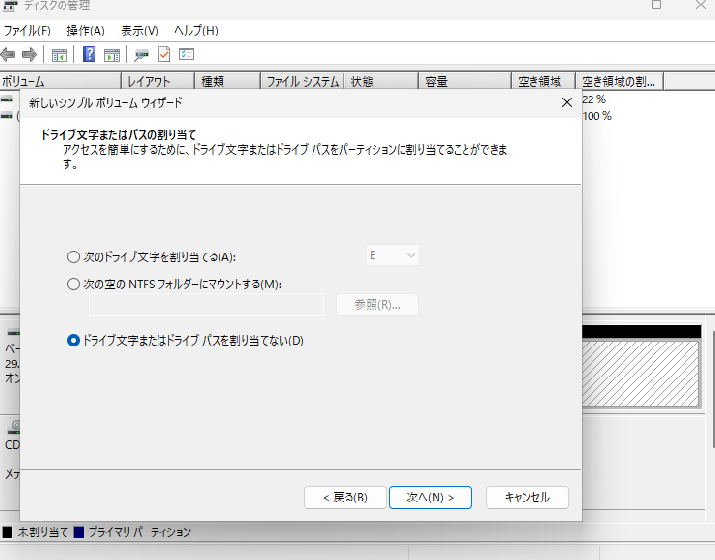Image resolution: width=715 pixels, height=560 pixels.
Task: Click the disk connection toolbar icon
Action: pos(142,54)
